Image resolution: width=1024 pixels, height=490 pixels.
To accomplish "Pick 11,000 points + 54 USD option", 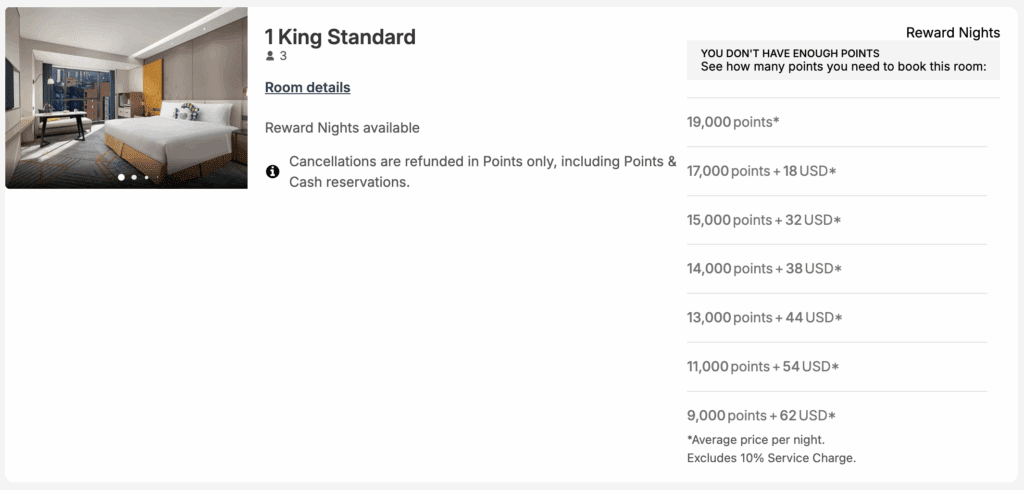I will click(x=762, y=366).
